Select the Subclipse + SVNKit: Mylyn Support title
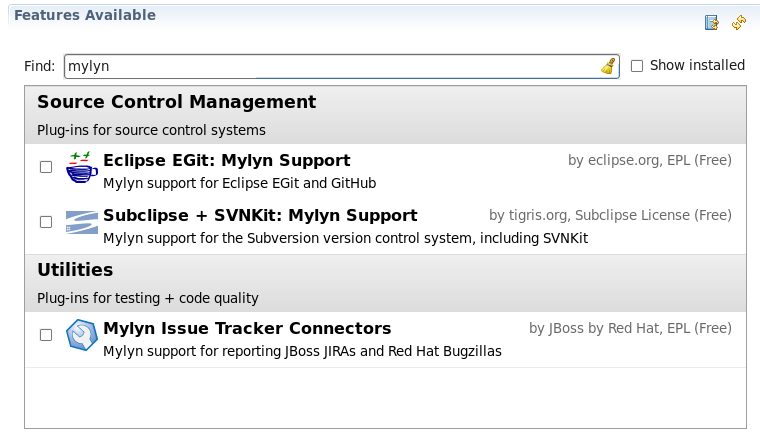Screen dimensions: 760x440 [x=260, y=215]
